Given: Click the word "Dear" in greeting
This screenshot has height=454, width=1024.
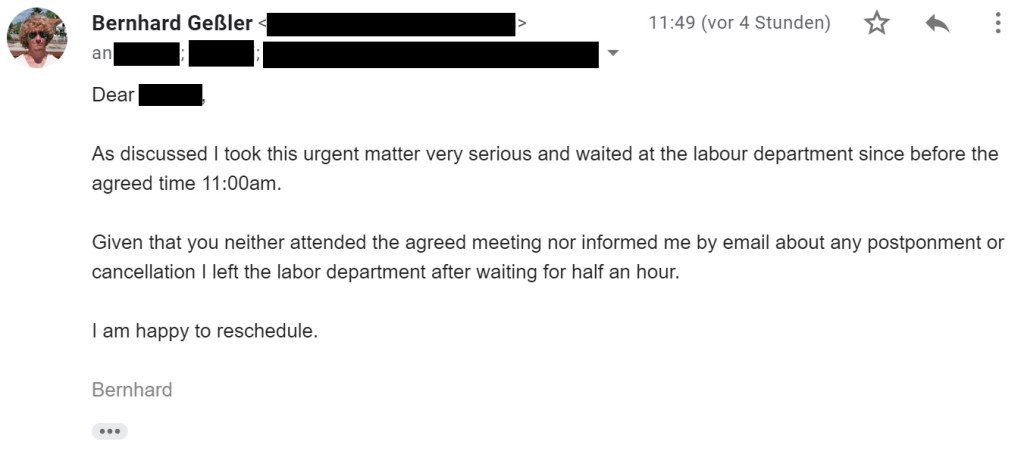Looking at the screenshot, I should (x=113, y=97).
